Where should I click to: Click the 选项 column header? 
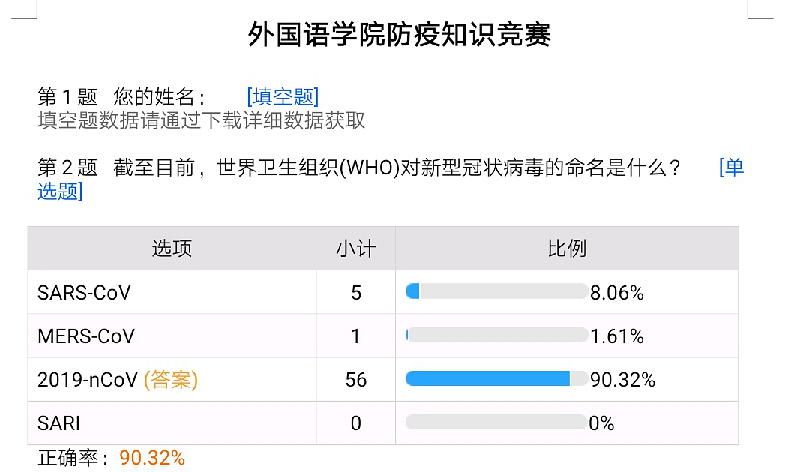tap(171, 248)
